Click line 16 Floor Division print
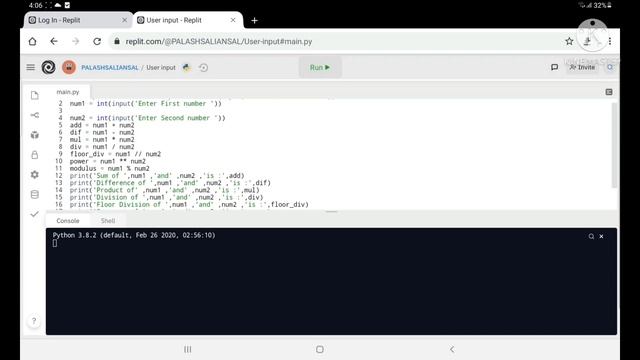The width and height of the screenshot is (640, 360). coord(189,204)
